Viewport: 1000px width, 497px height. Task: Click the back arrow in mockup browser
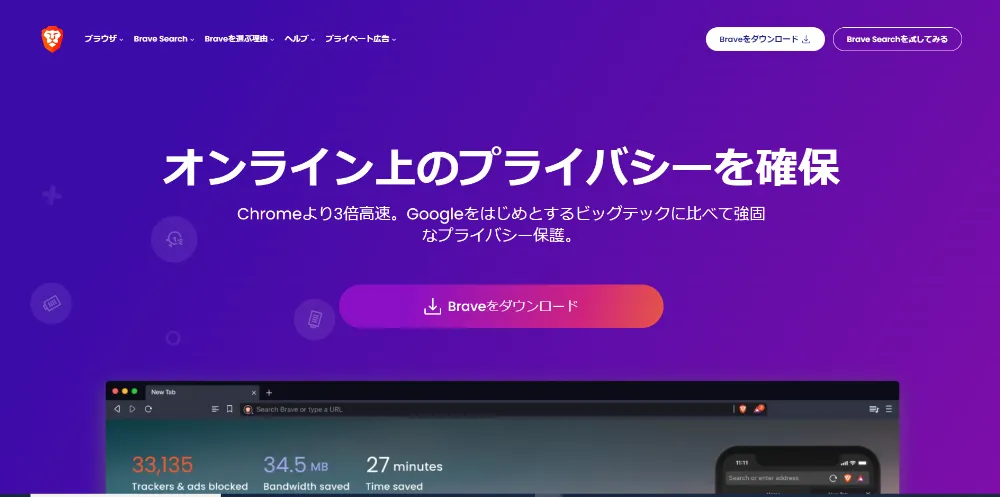(117, 409)
